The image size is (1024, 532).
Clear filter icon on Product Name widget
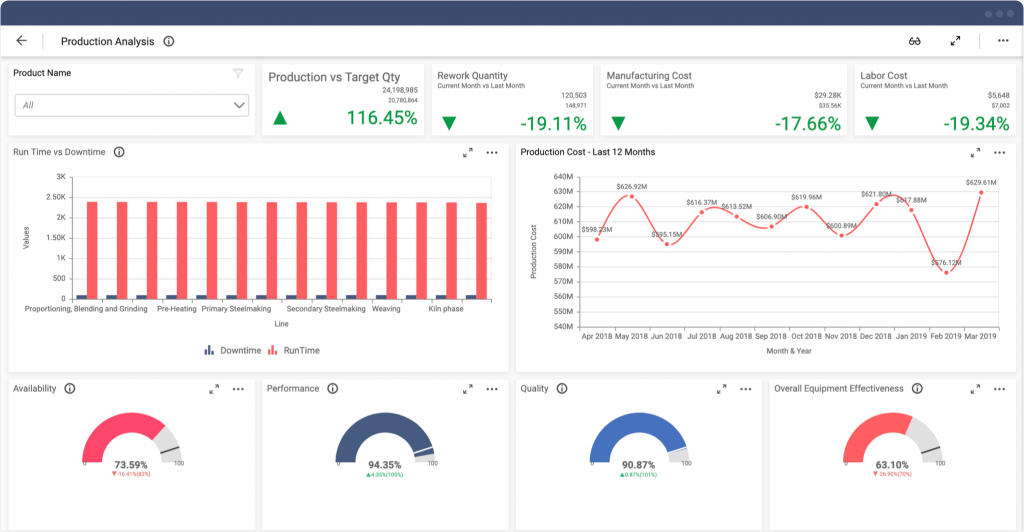tap(238, 73)
